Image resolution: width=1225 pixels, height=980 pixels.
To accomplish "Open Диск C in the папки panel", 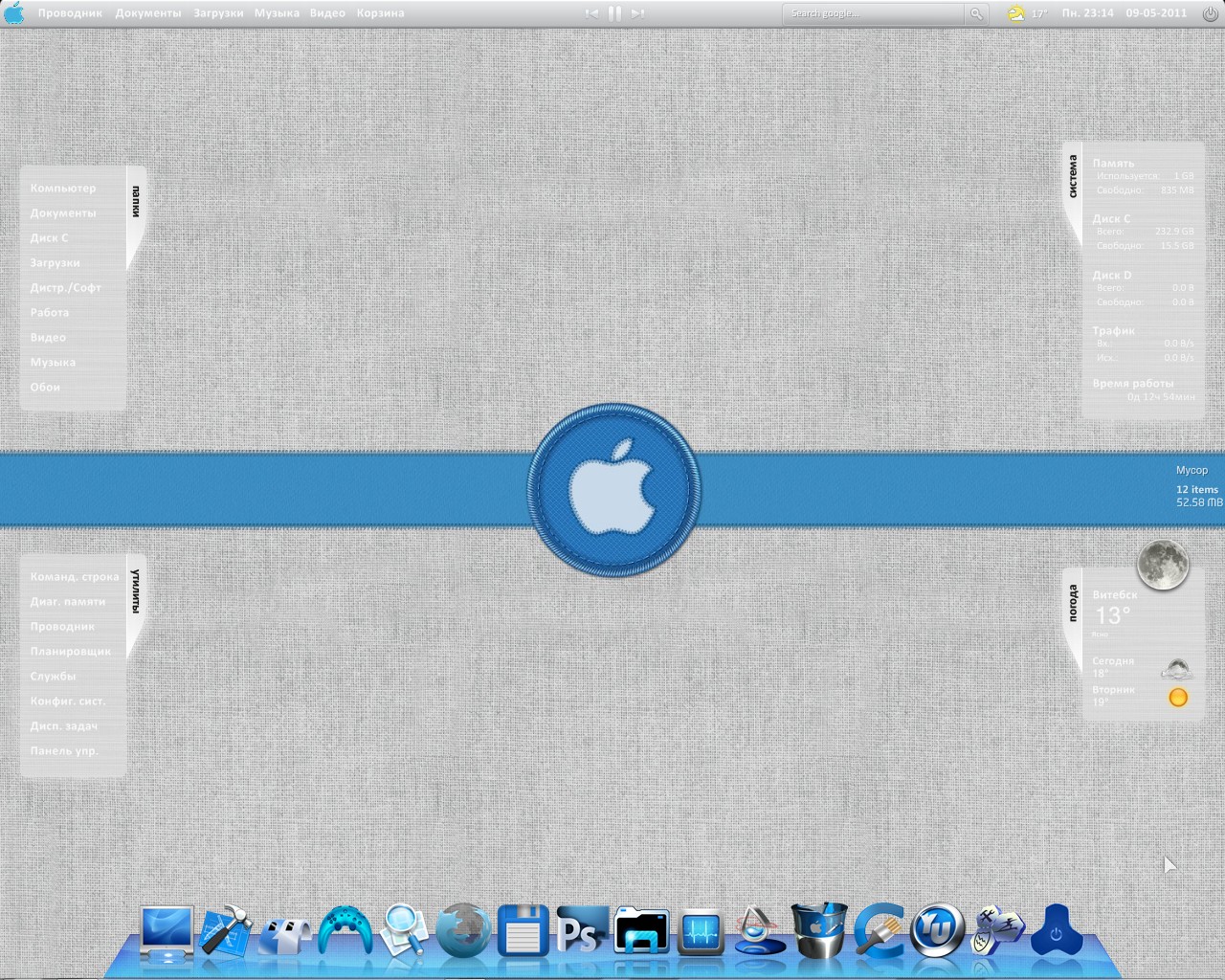I will coord(49,238).
